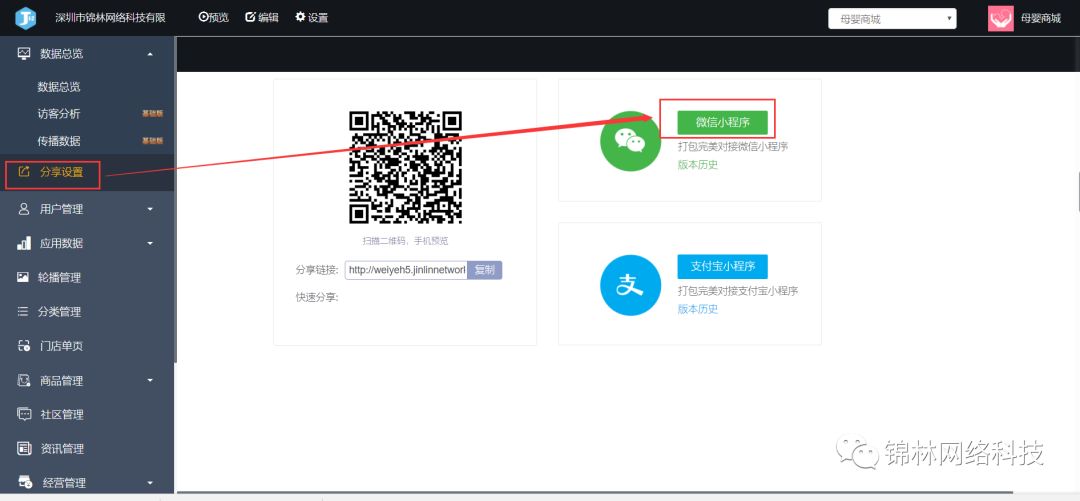Select 数据总览 sub-item in sidebar
Image resolution: width=1080 pixels, height=501 pixels.
59,87
